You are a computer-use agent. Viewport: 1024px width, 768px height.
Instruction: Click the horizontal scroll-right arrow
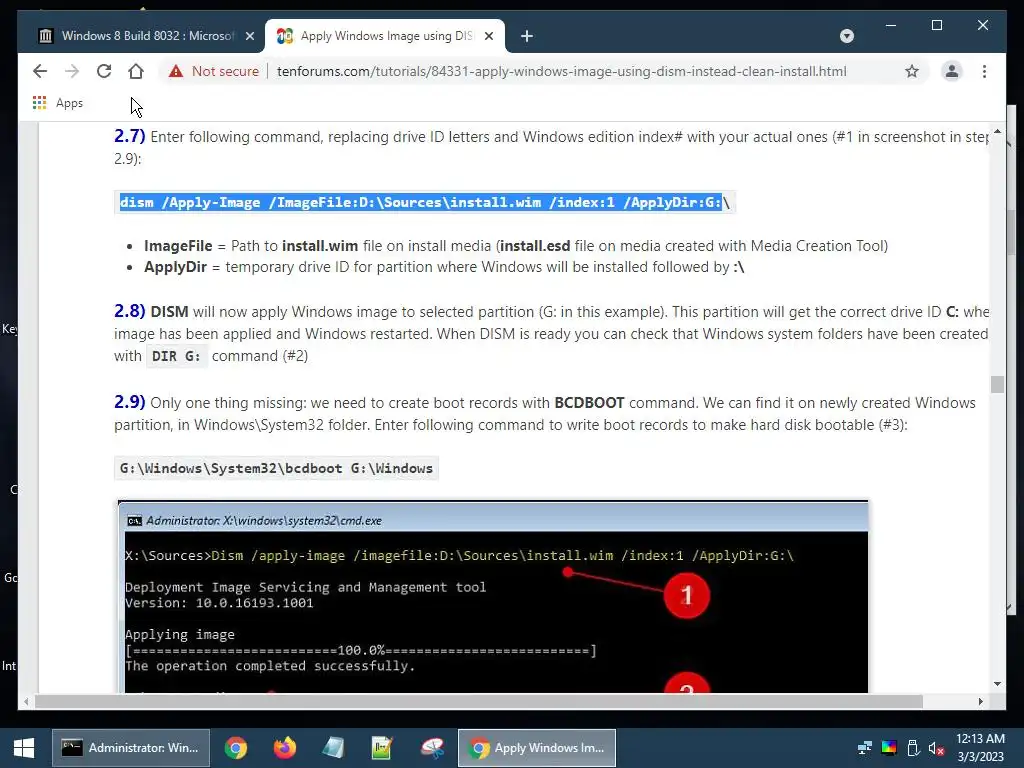980,701
